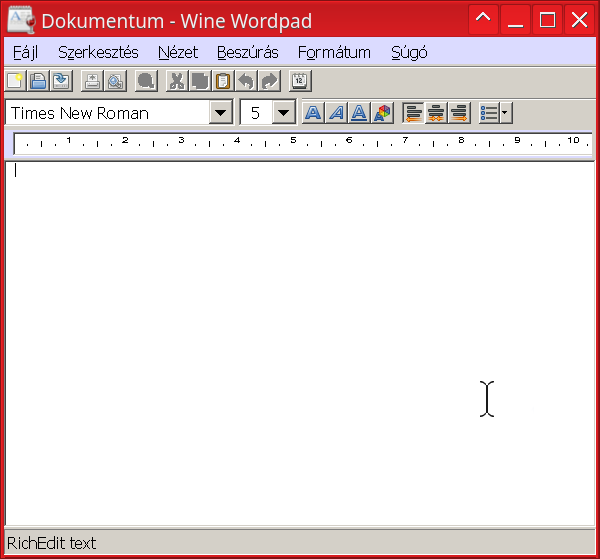Click inside the document text area
This screenshot has height=559, width=600.
[300, 344]
